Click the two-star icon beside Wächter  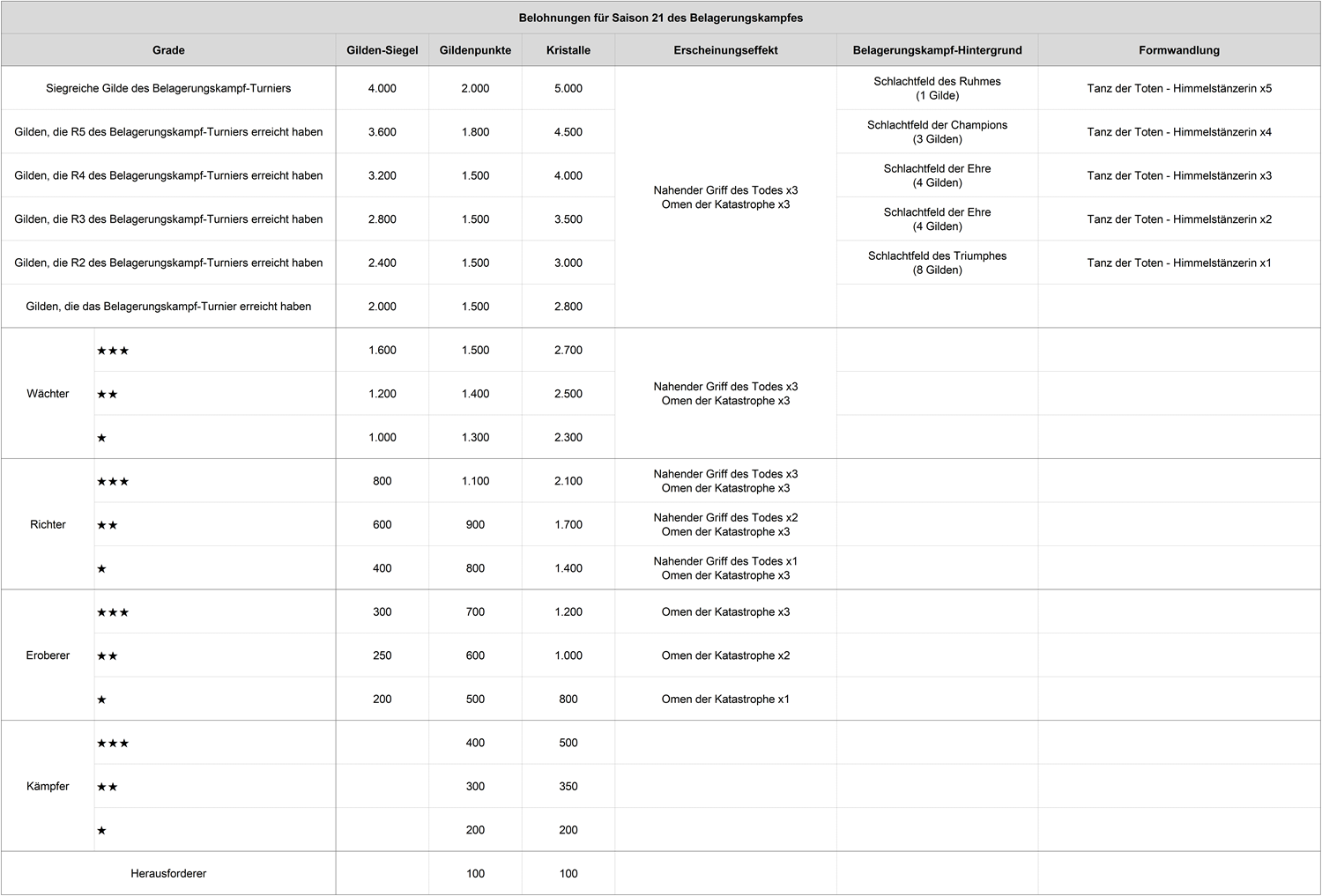[108, 395]
